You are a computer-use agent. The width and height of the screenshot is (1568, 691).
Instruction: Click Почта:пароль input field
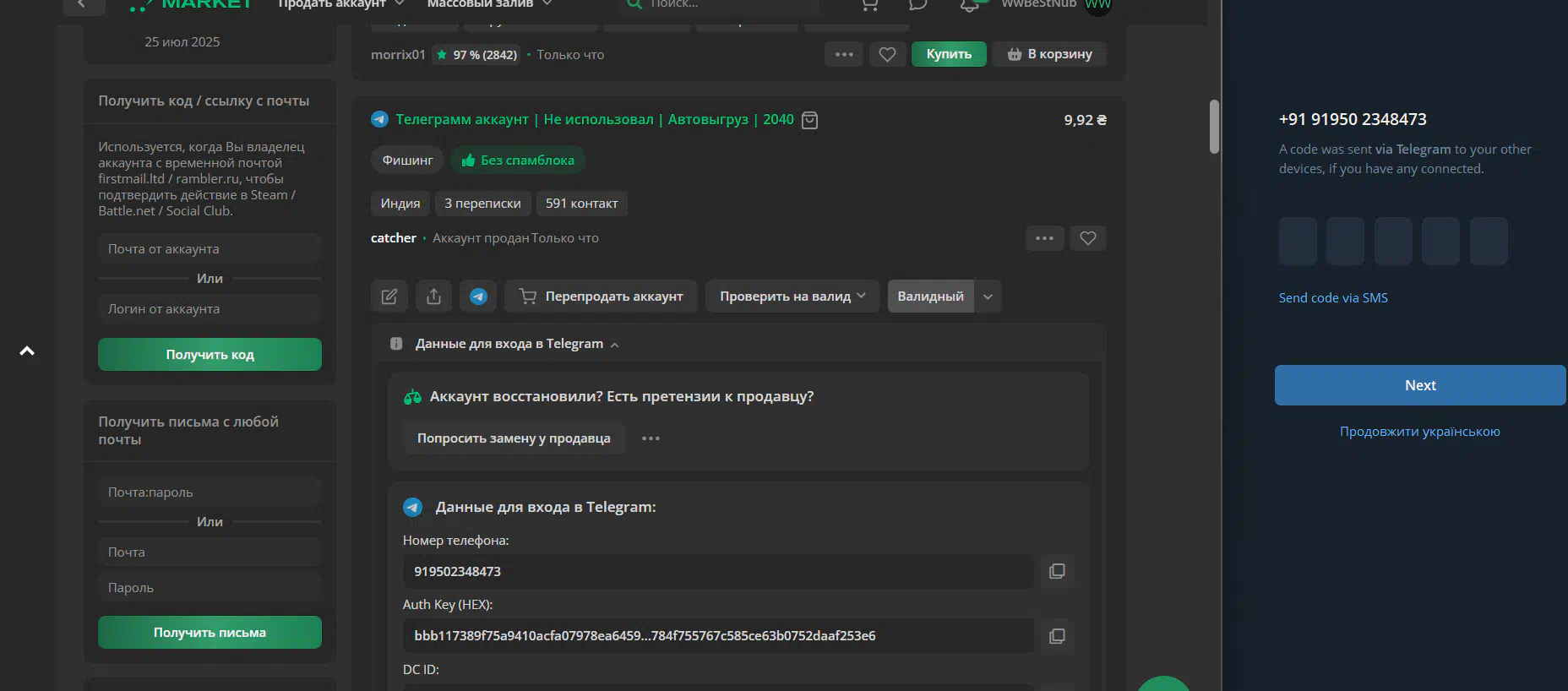pyautogui.click(x=210, y=492)
